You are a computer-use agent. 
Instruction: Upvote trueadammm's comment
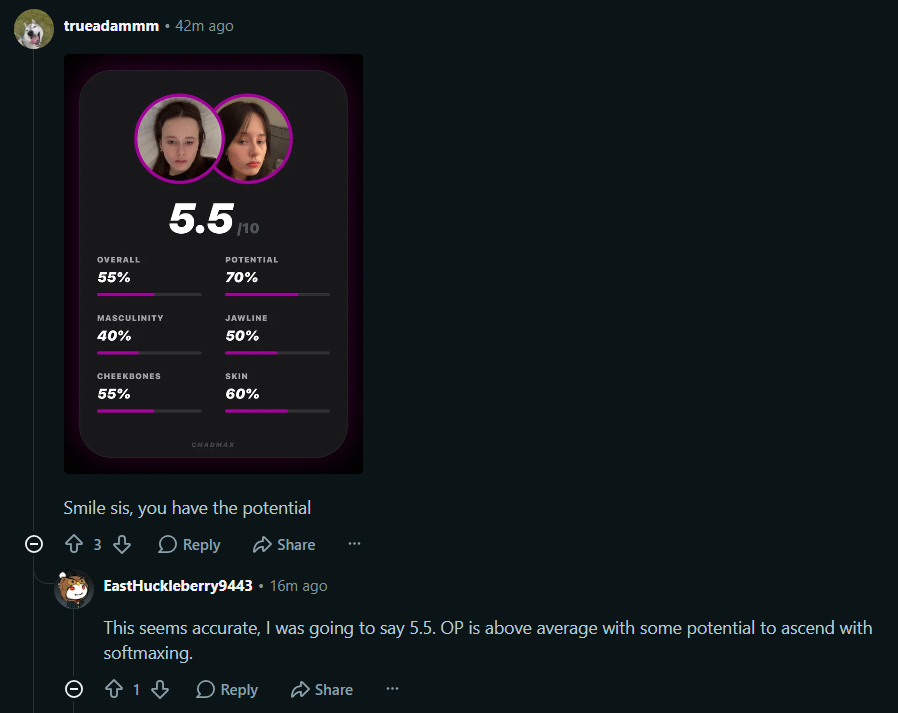[73, 544]
